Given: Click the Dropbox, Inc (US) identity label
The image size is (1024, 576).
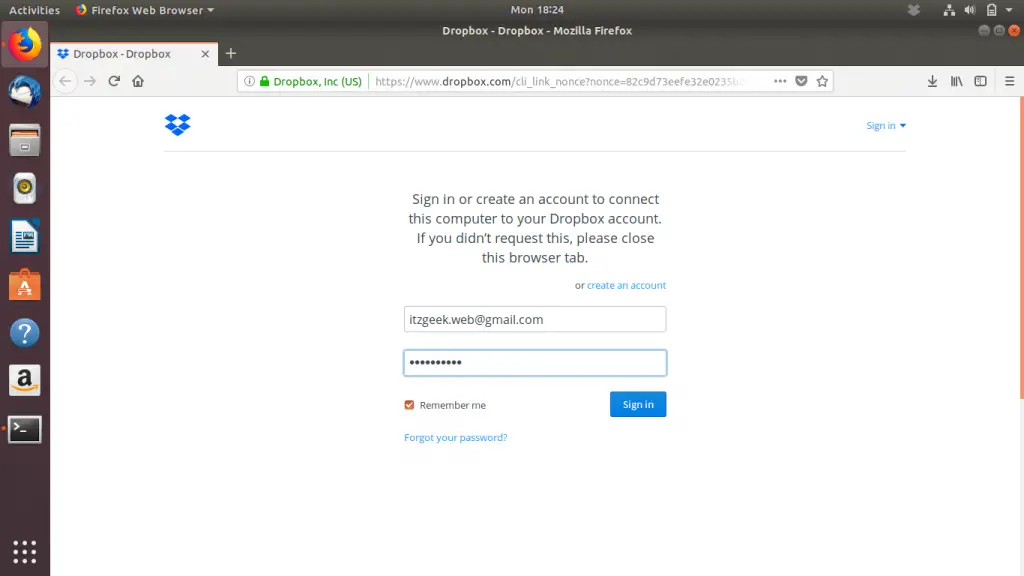Looking at the screenshot, I should [x=317, y=81].
